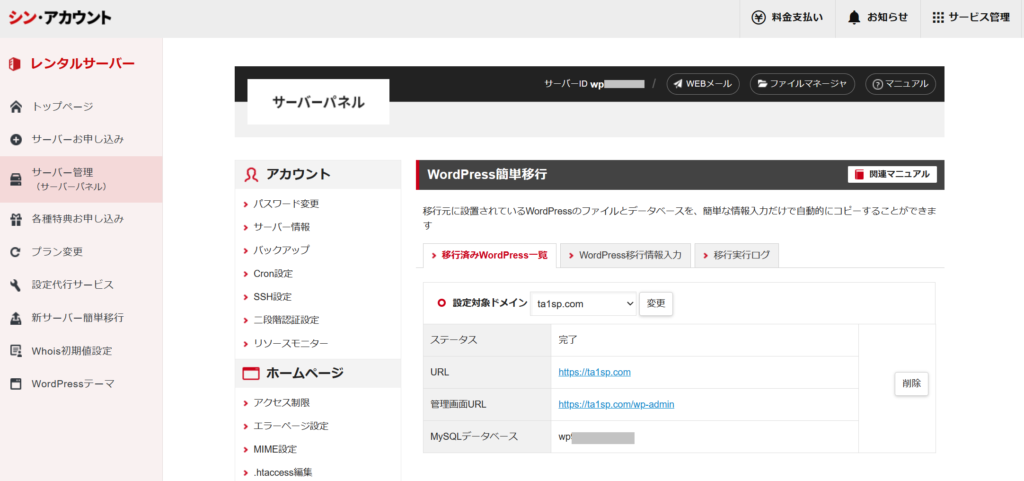The height and width of the screenshot is (481, 1024).
Task: Open ファイルマネージャ folder button
Action: point(802,84)
